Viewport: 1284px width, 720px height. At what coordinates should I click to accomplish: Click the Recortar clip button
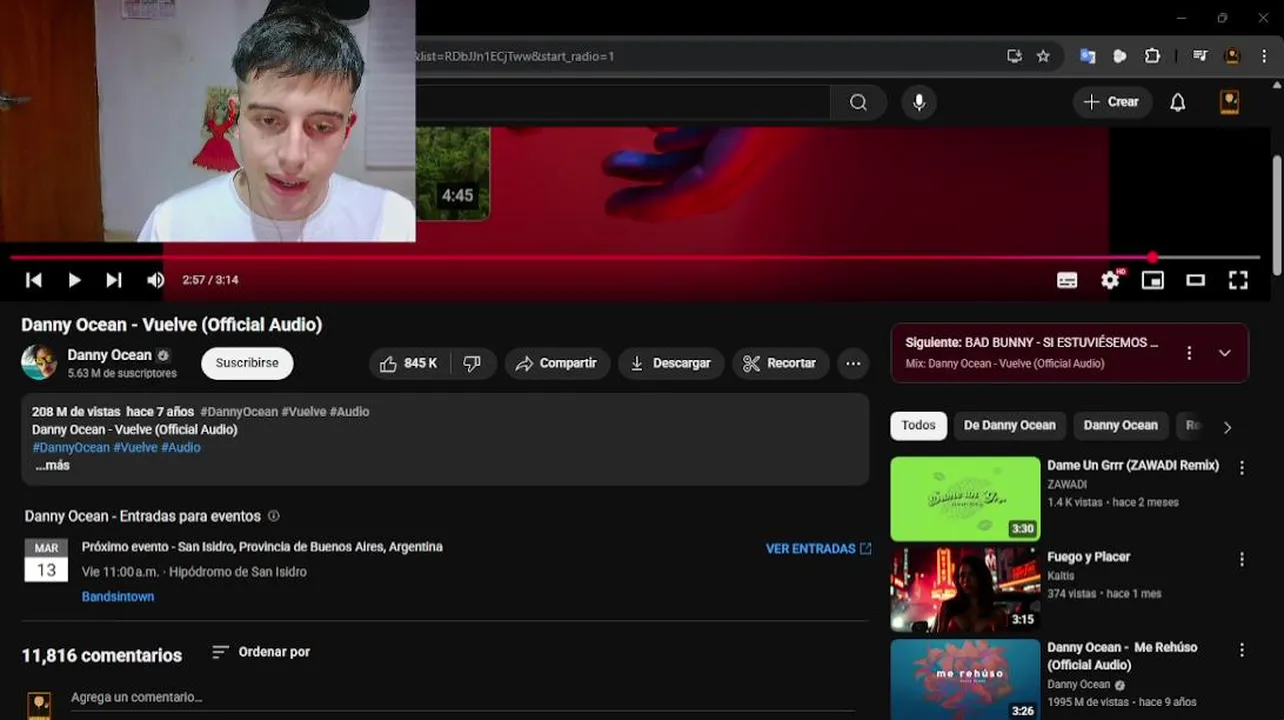pos(781,363)
